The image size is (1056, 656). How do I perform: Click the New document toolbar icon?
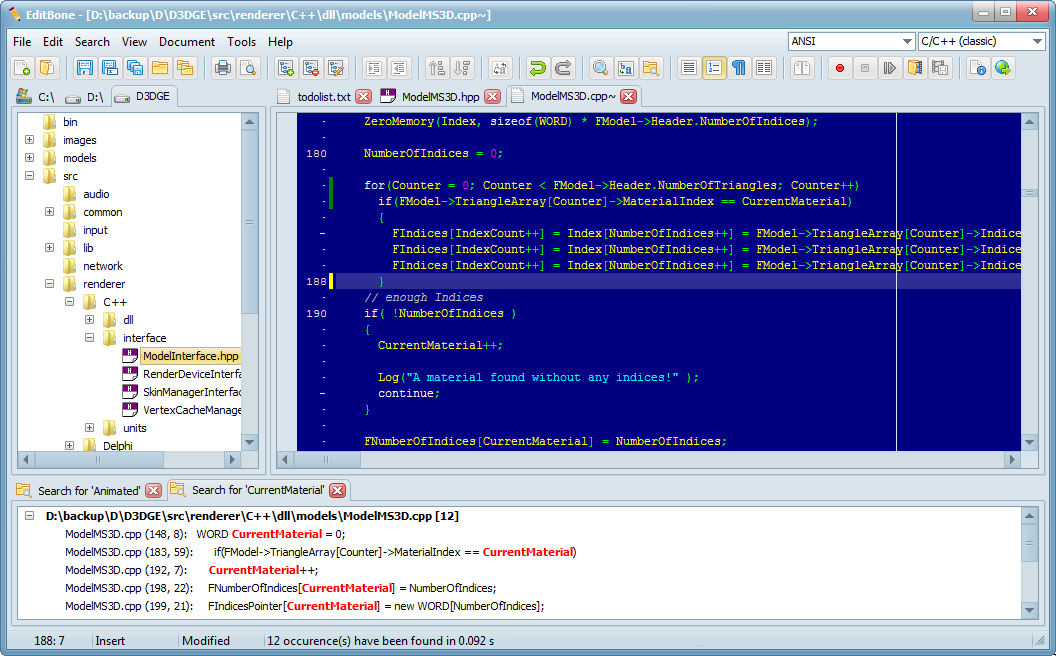[x=21, y=68]
